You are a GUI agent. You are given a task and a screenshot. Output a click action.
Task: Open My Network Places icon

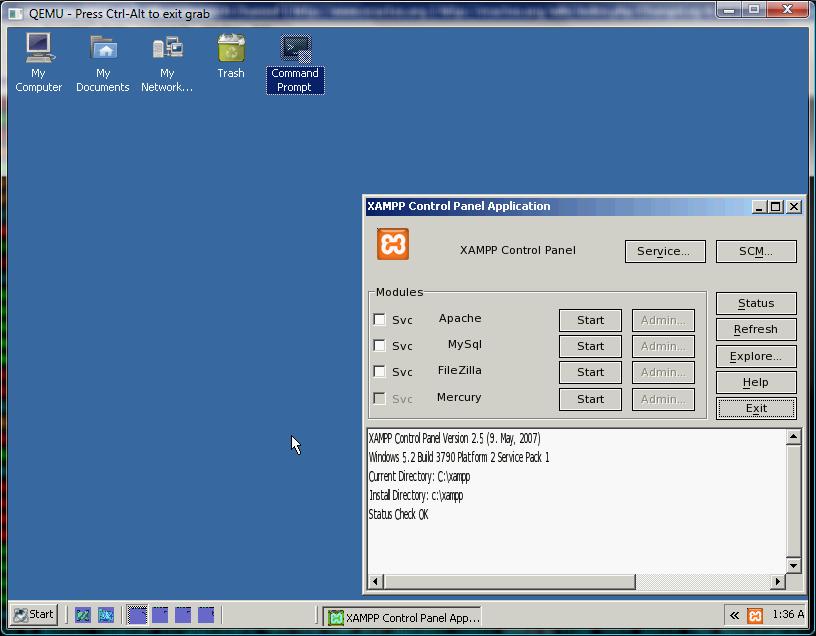[x=167, y=49]
